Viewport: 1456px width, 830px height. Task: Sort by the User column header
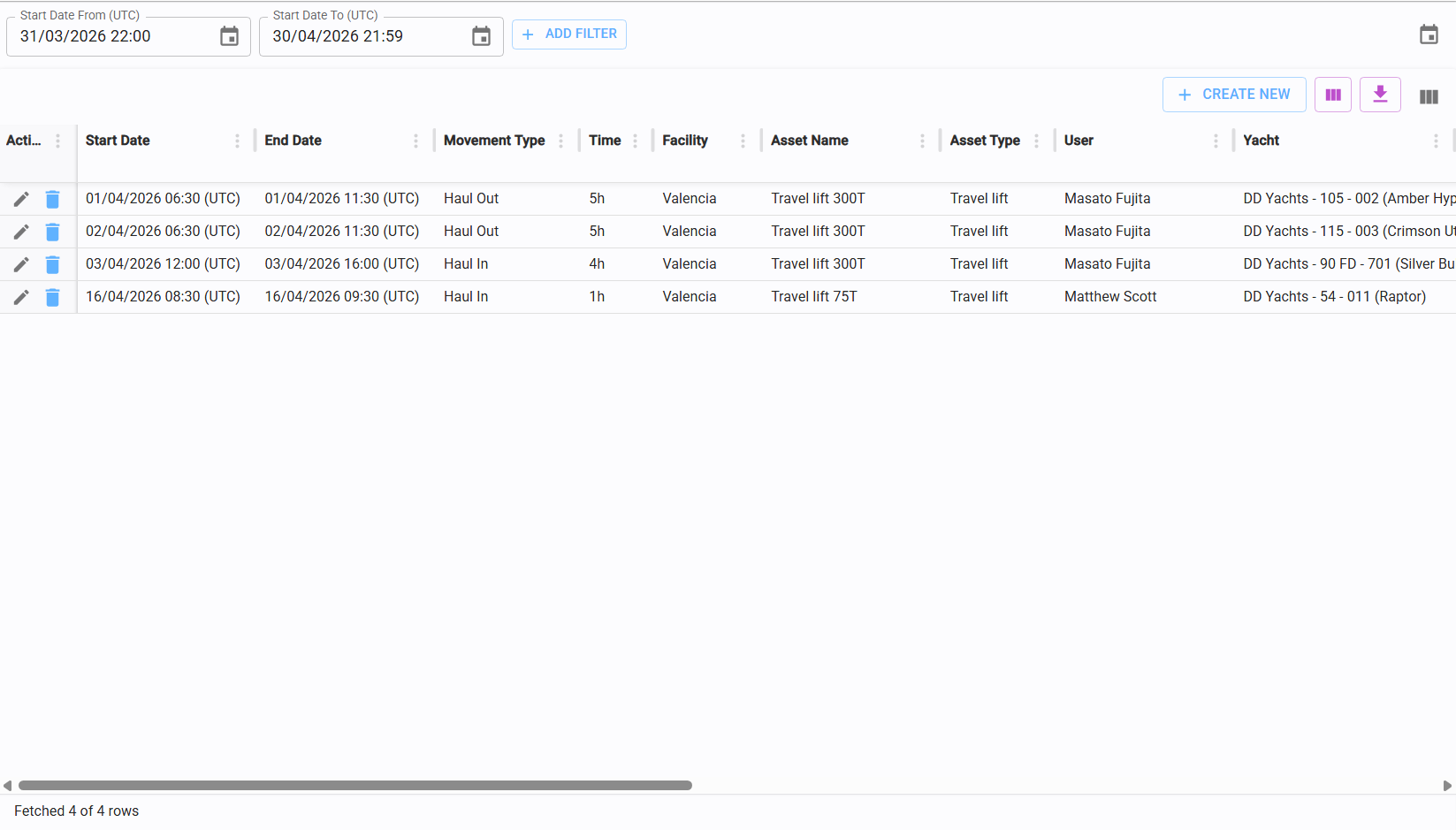[x=1079, y=141]
